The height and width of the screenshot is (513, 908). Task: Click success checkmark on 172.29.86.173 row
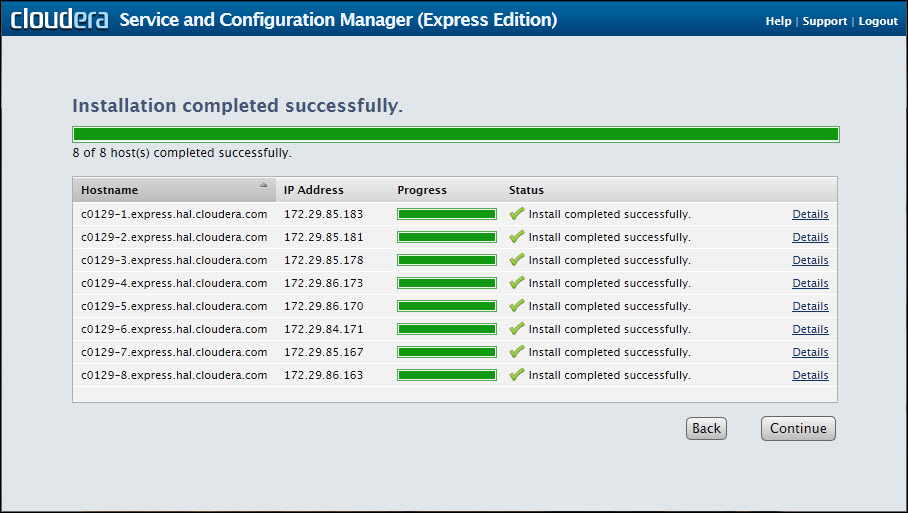pyautogui.click(x=517, y=283)
